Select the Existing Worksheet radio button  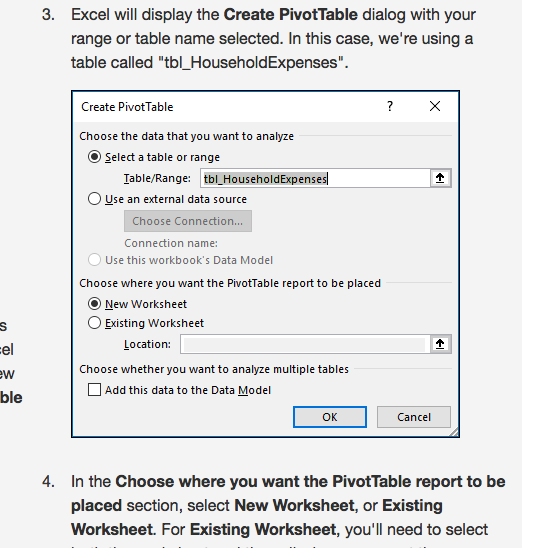coord(94,323)
